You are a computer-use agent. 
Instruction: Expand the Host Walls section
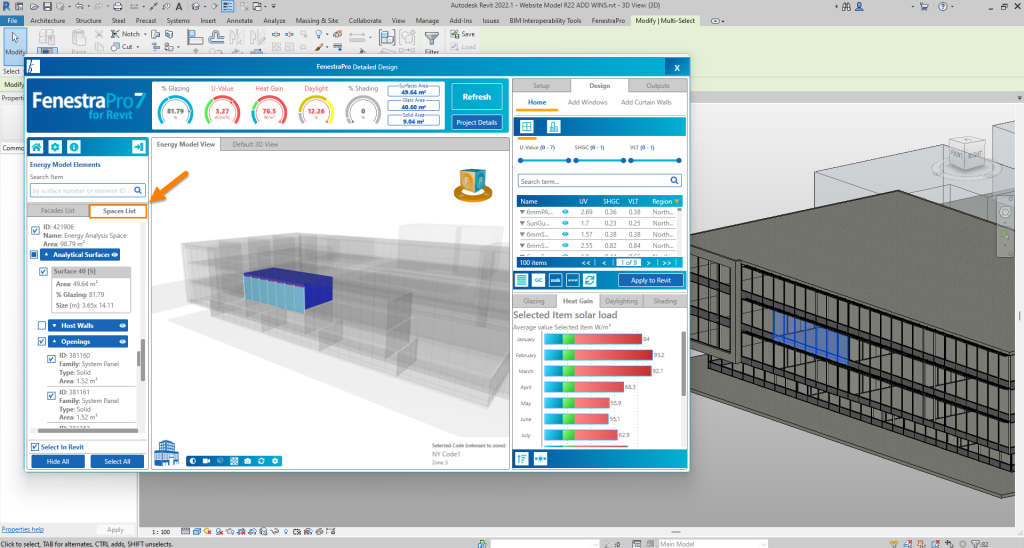click(54, 325)
